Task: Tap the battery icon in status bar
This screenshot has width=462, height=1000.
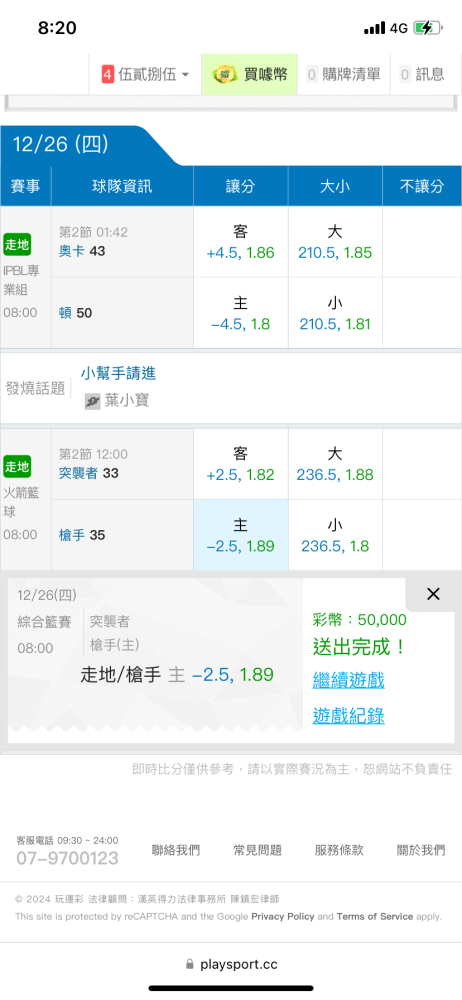Action: point(427,28)
